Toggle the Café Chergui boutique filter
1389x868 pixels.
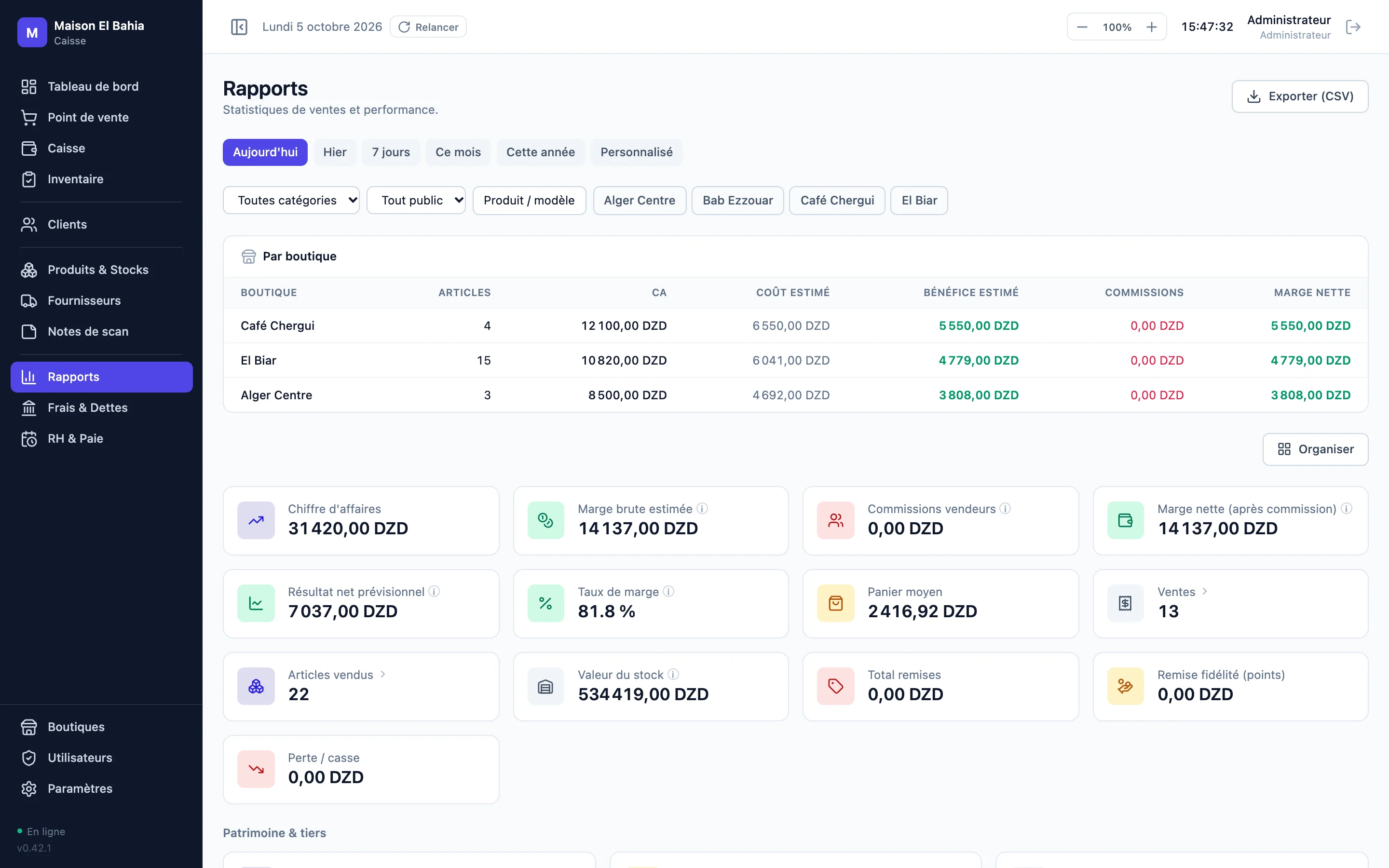837,200
